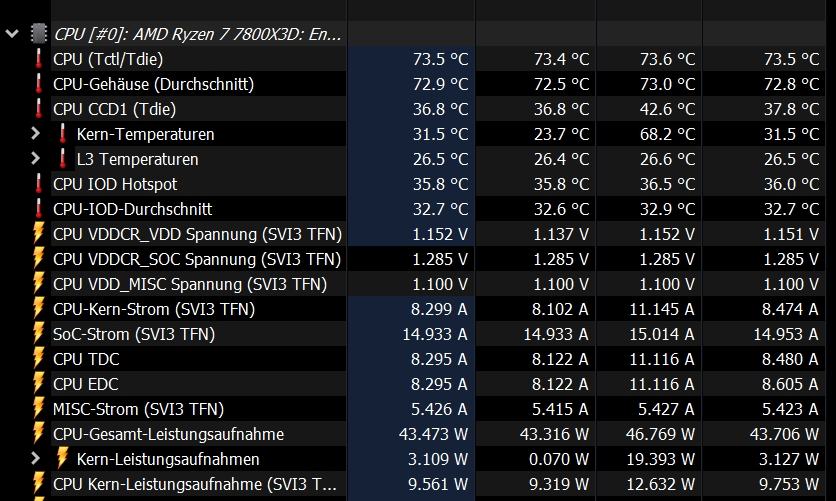Image resolution: width=836 pixels, height=501 pixels.
Task: Click the 68.2 °C maximum Kern-Temperaturen value
Action: pyautogui.click(x=668, y=134)
